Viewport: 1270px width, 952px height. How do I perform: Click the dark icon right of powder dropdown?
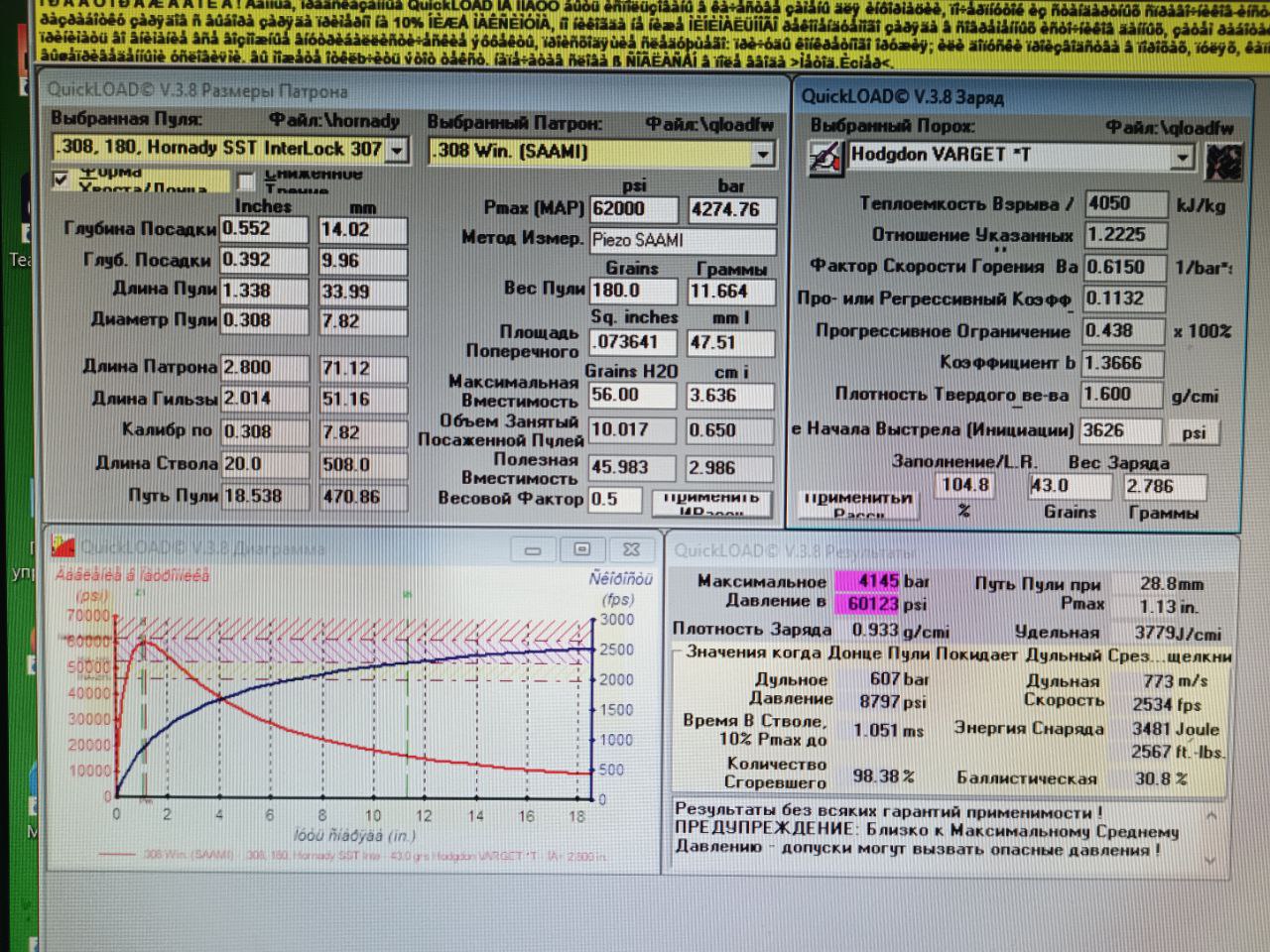1222,162
